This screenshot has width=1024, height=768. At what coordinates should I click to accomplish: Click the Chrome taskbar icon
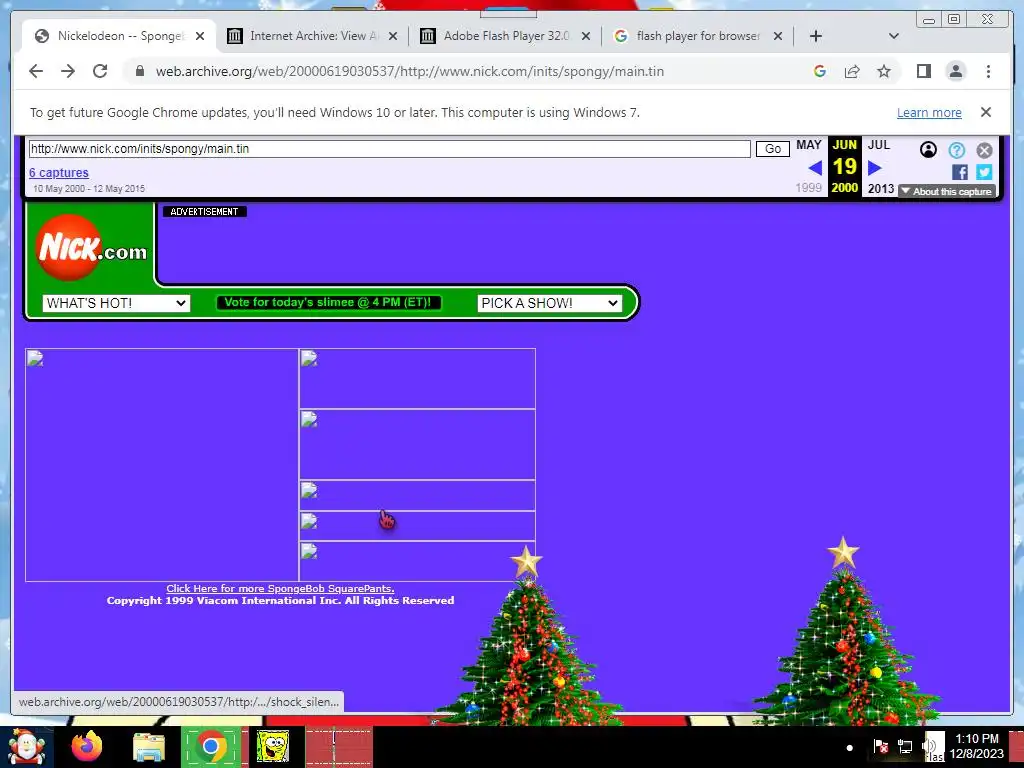(x=210, y=746)
